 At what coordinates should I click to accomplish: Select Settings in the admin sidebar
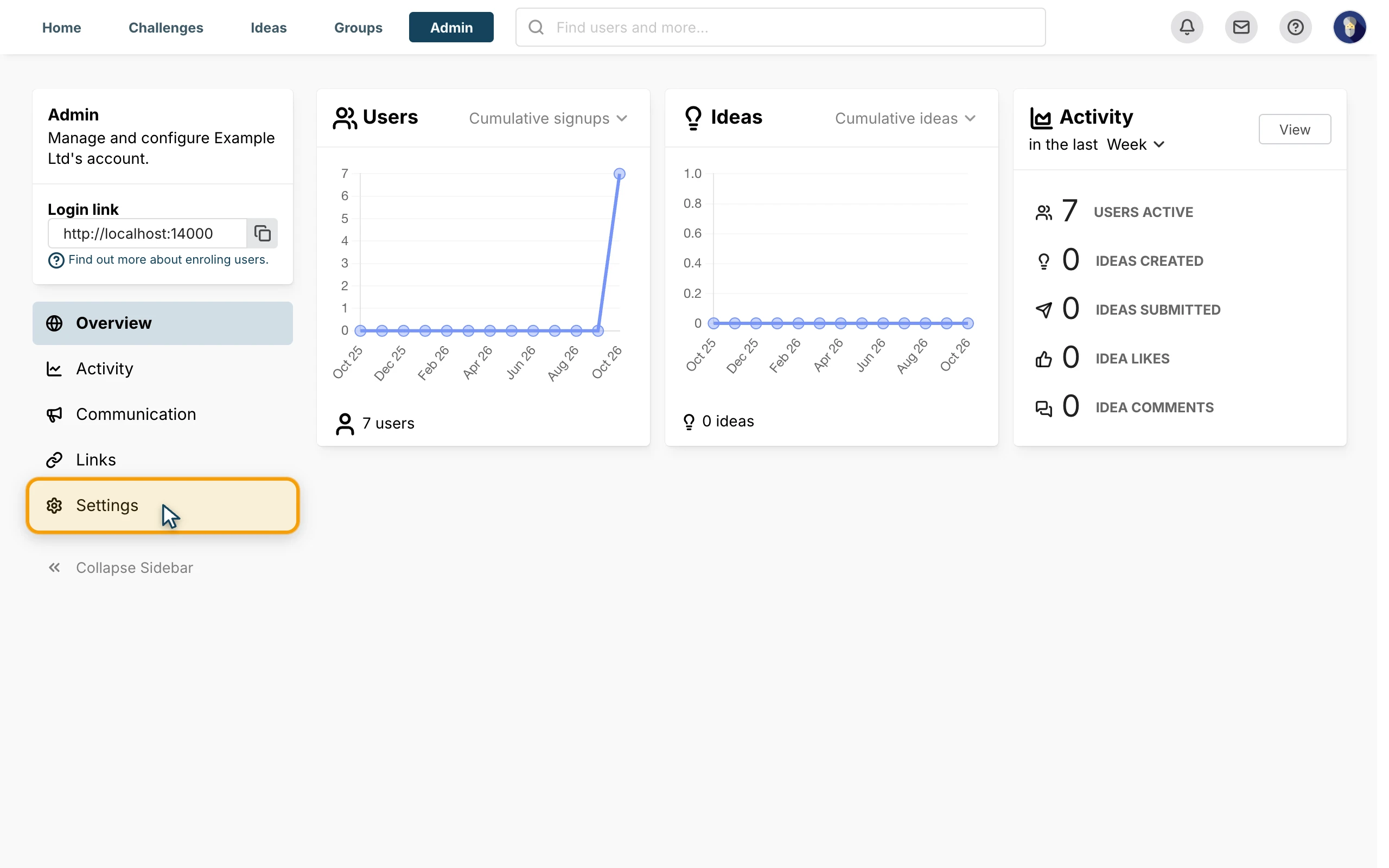click(x=163, y=505)
